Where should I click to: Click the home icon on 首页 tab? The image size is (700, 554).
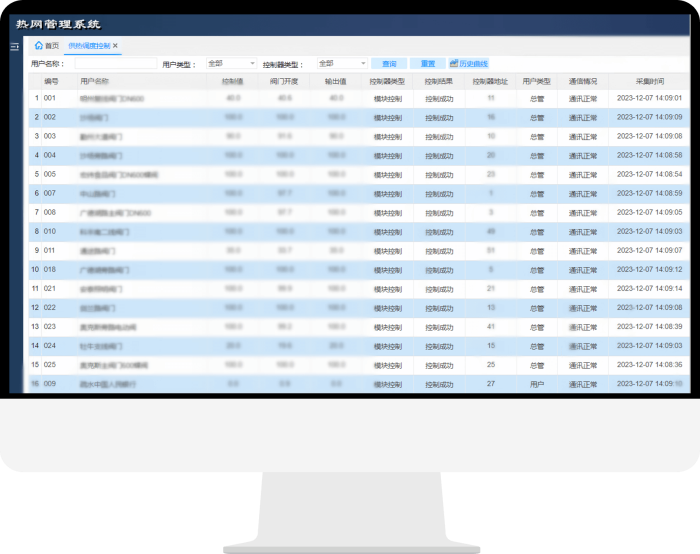39,46
